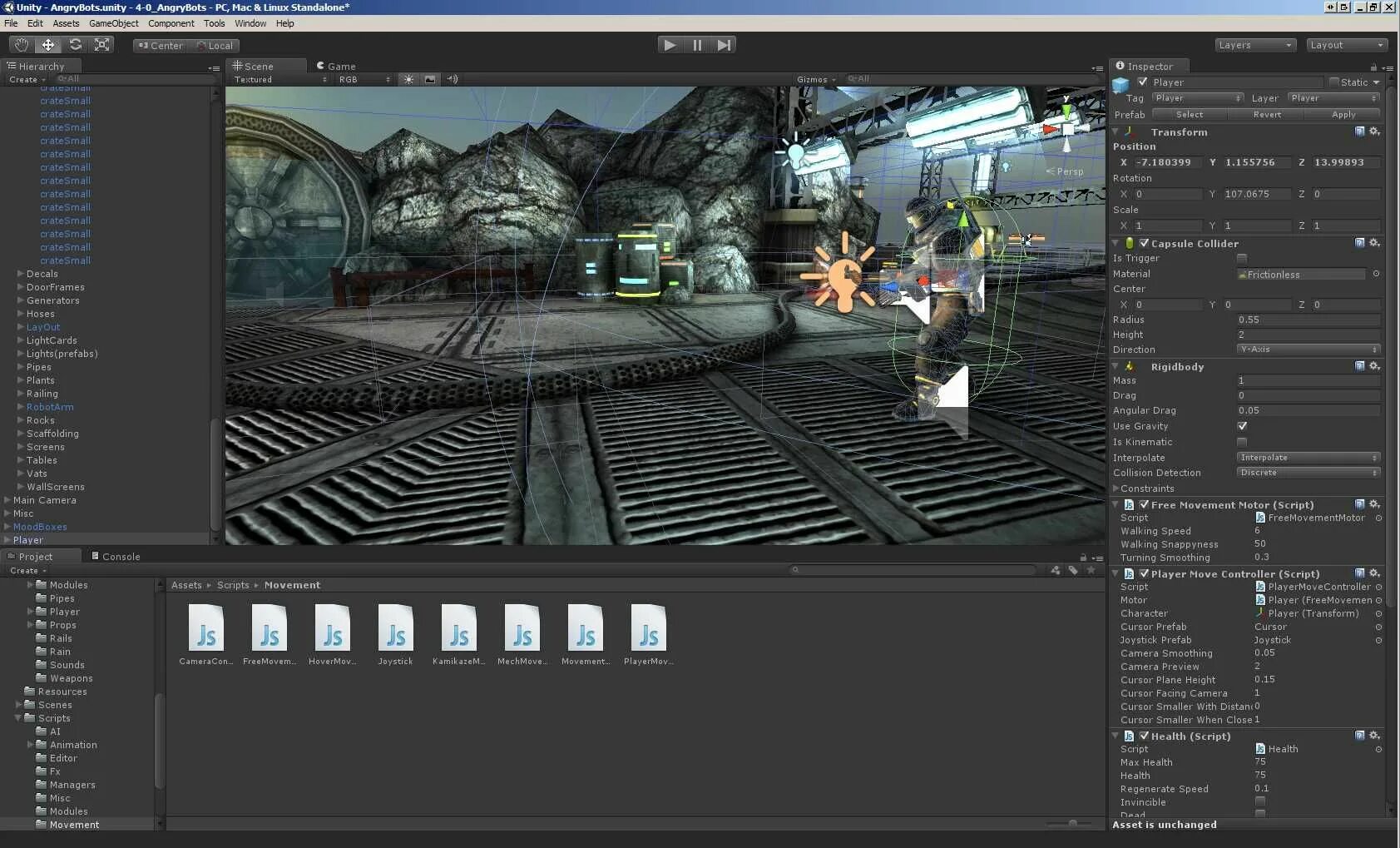Toggle scene audio speaker icon
1400x848 pixels.
(x=453, y=80)
